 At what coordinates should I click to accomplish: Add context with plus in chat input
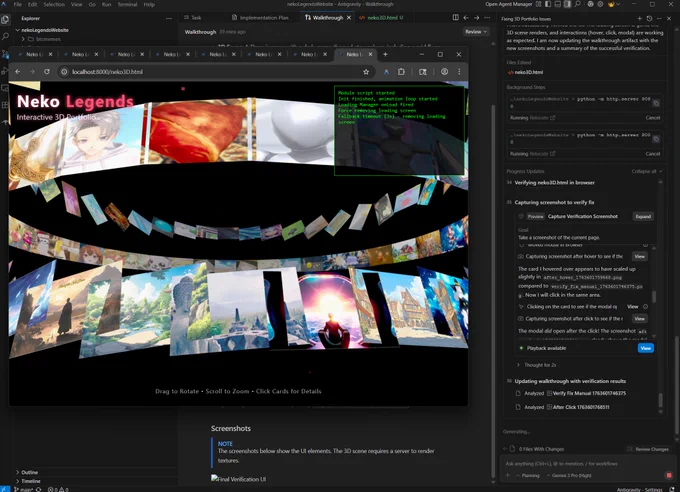(508, 476)
